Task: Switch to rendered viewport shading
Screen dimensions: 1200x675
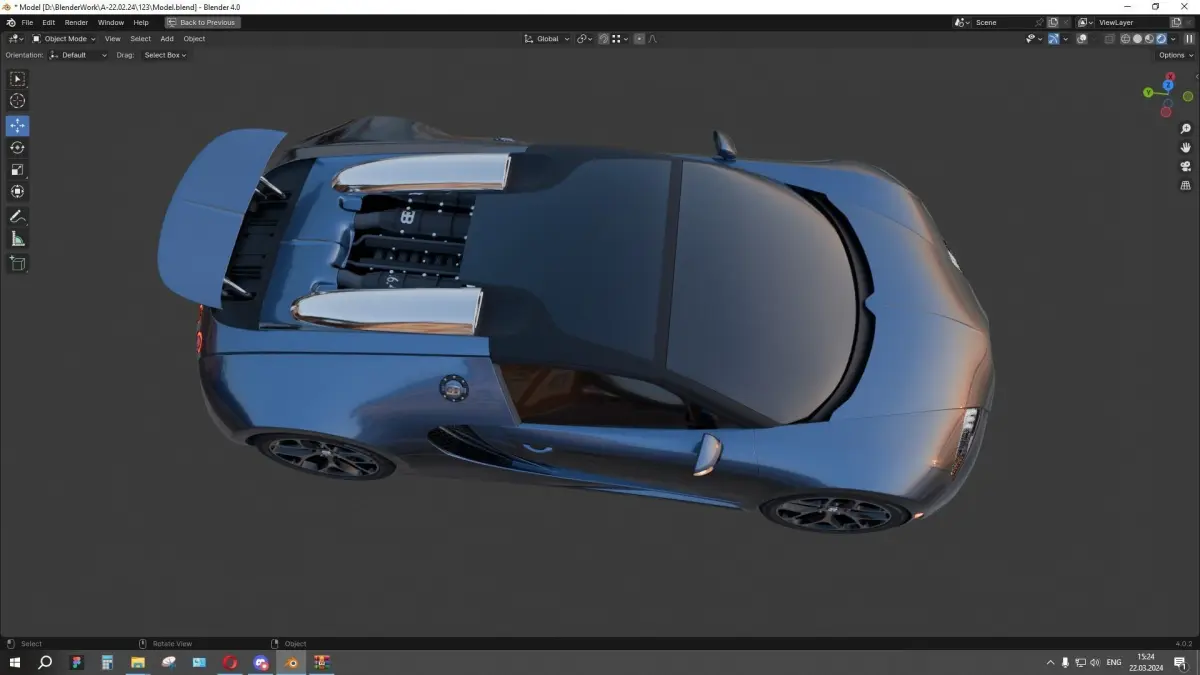Action: pyautogui.click(x=1161, y=39)
